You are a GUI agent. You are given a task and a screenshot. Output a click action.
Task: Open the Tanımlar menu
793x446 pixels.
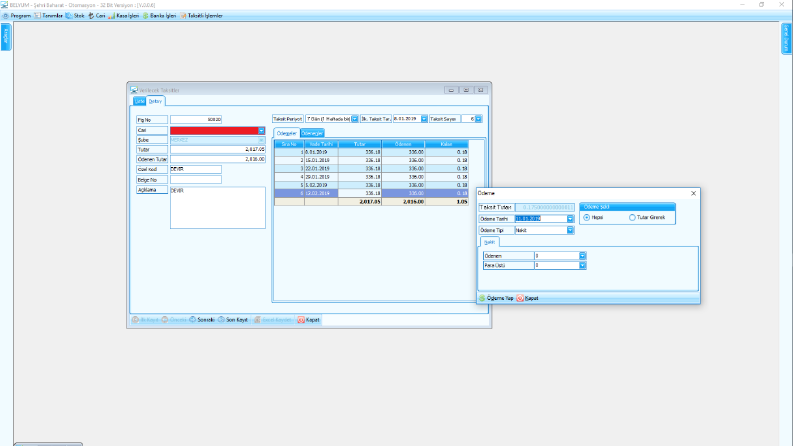tap(49, 16)
